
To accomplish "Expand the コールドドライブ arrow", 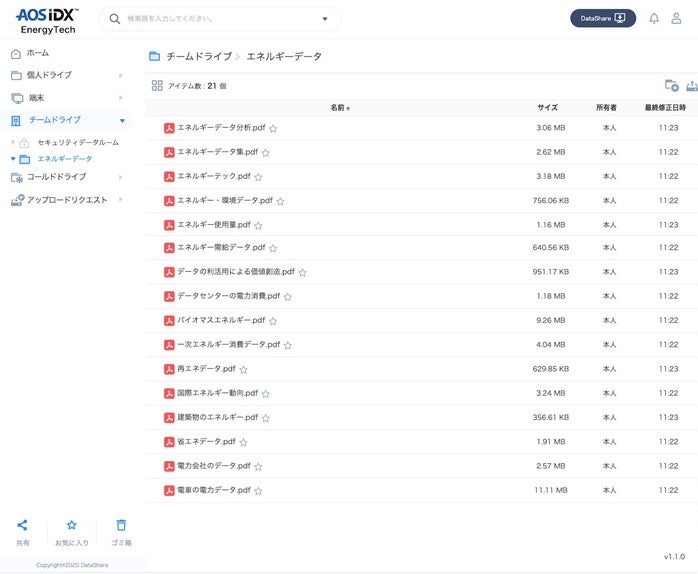I will tap(121, 177).
